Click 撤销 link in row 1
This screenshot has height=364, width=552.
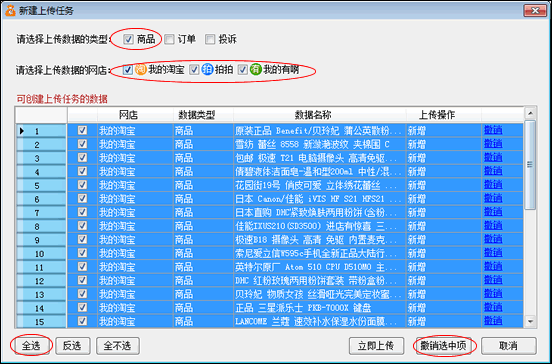click(493, 130)
